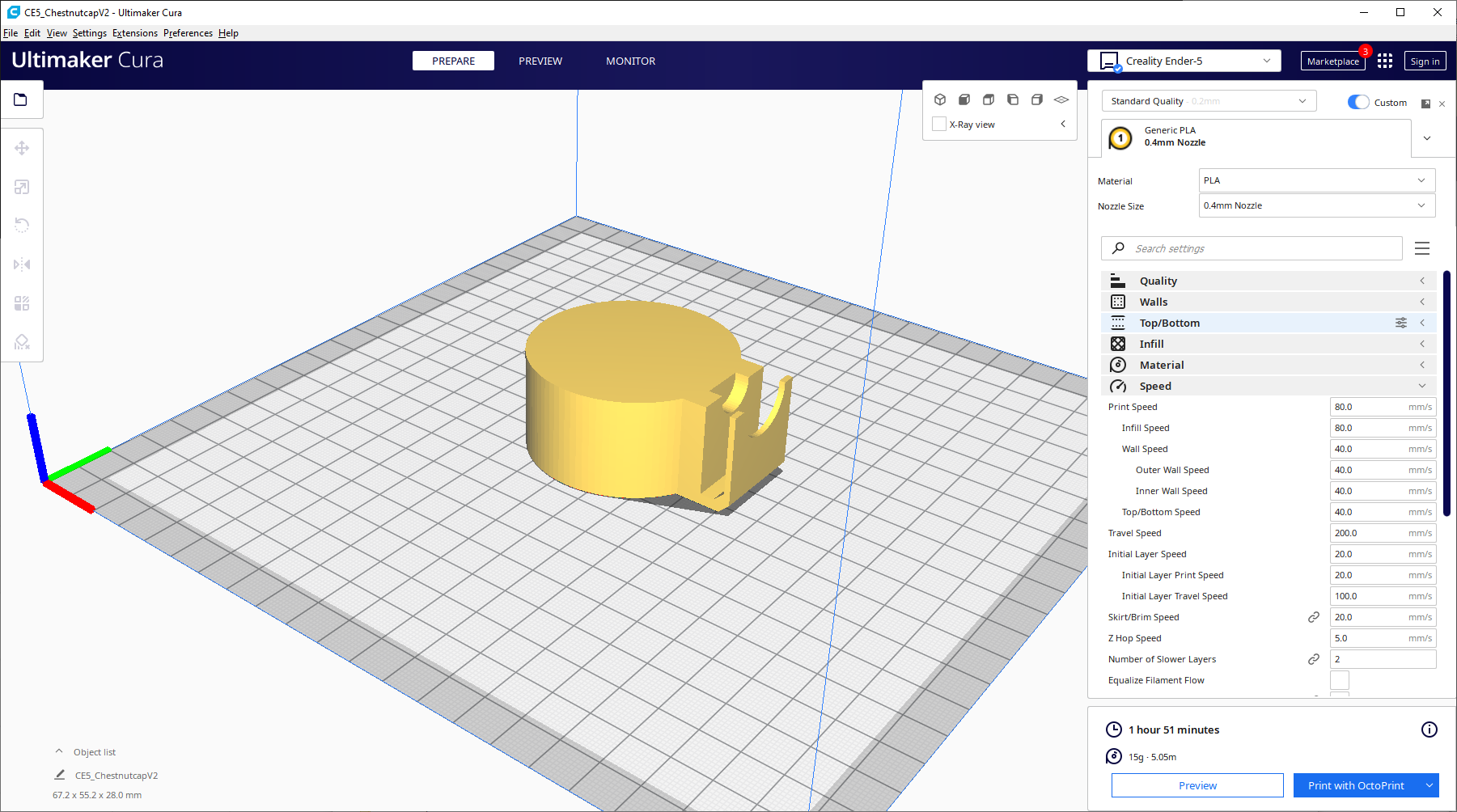This screenshot has width=1457, height=812.
Task: Expand the Quality settings category
Action: [1268, 281]
